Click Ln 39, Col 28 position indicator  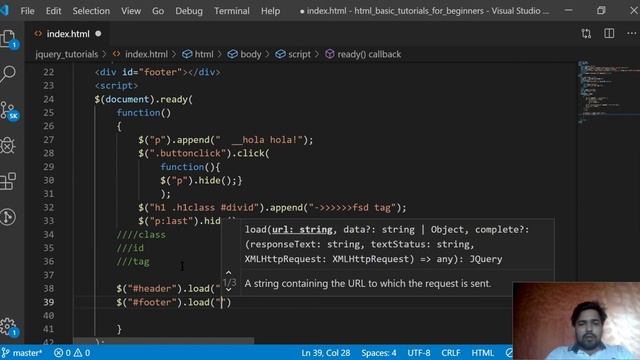(326, 353)
